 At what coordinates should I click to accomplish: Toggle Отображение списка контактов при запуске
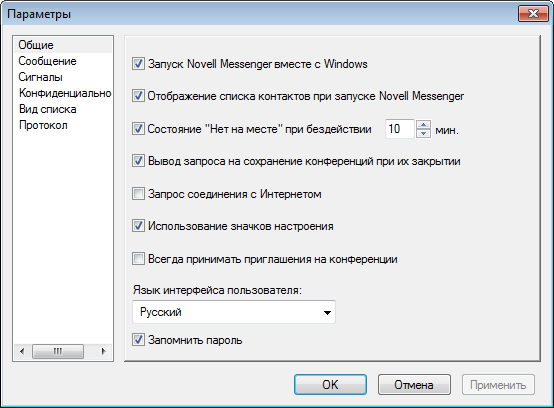(138, 96)
